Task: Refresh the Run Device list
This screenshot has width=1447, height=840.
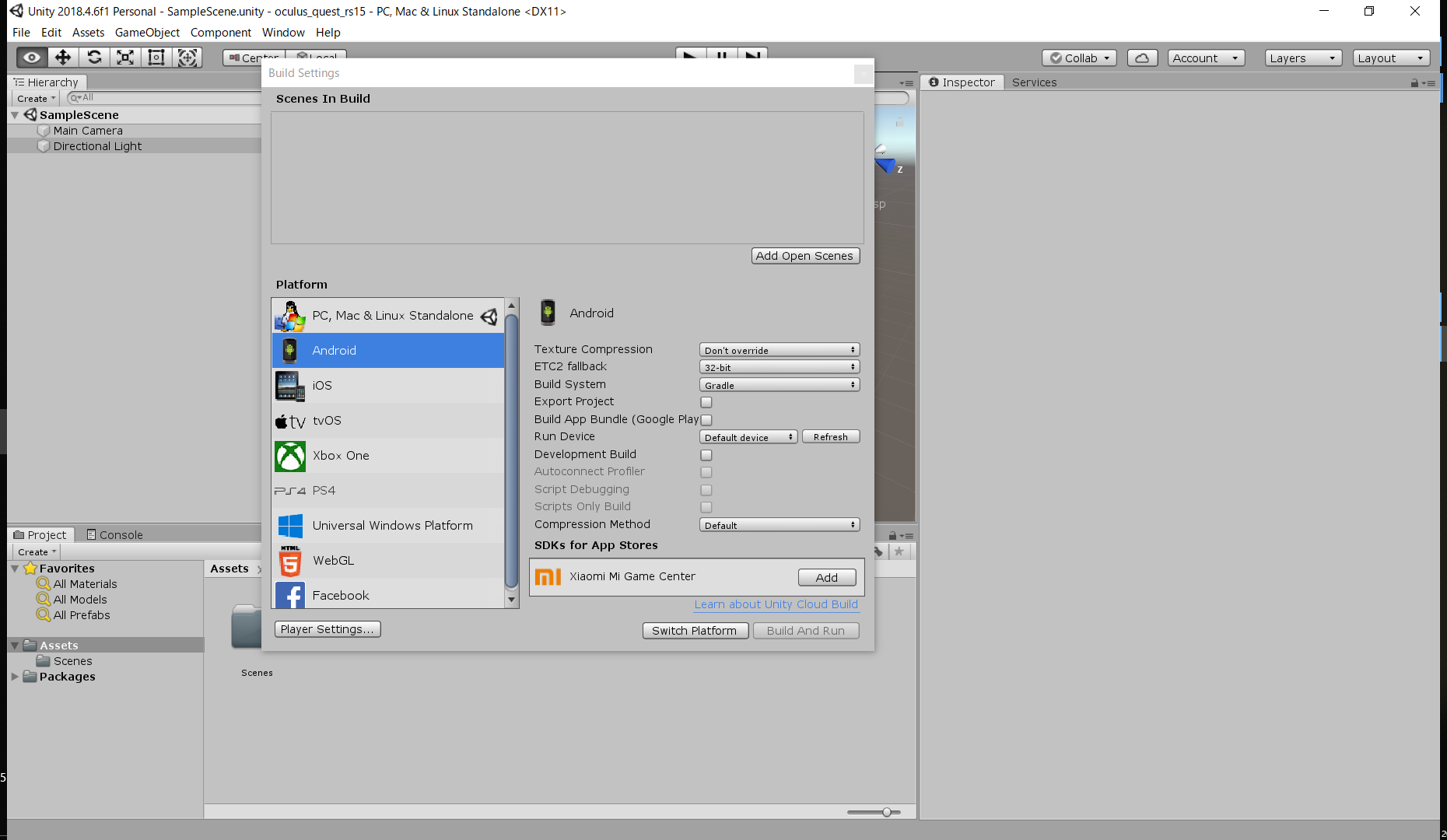Action: [831, 437]
